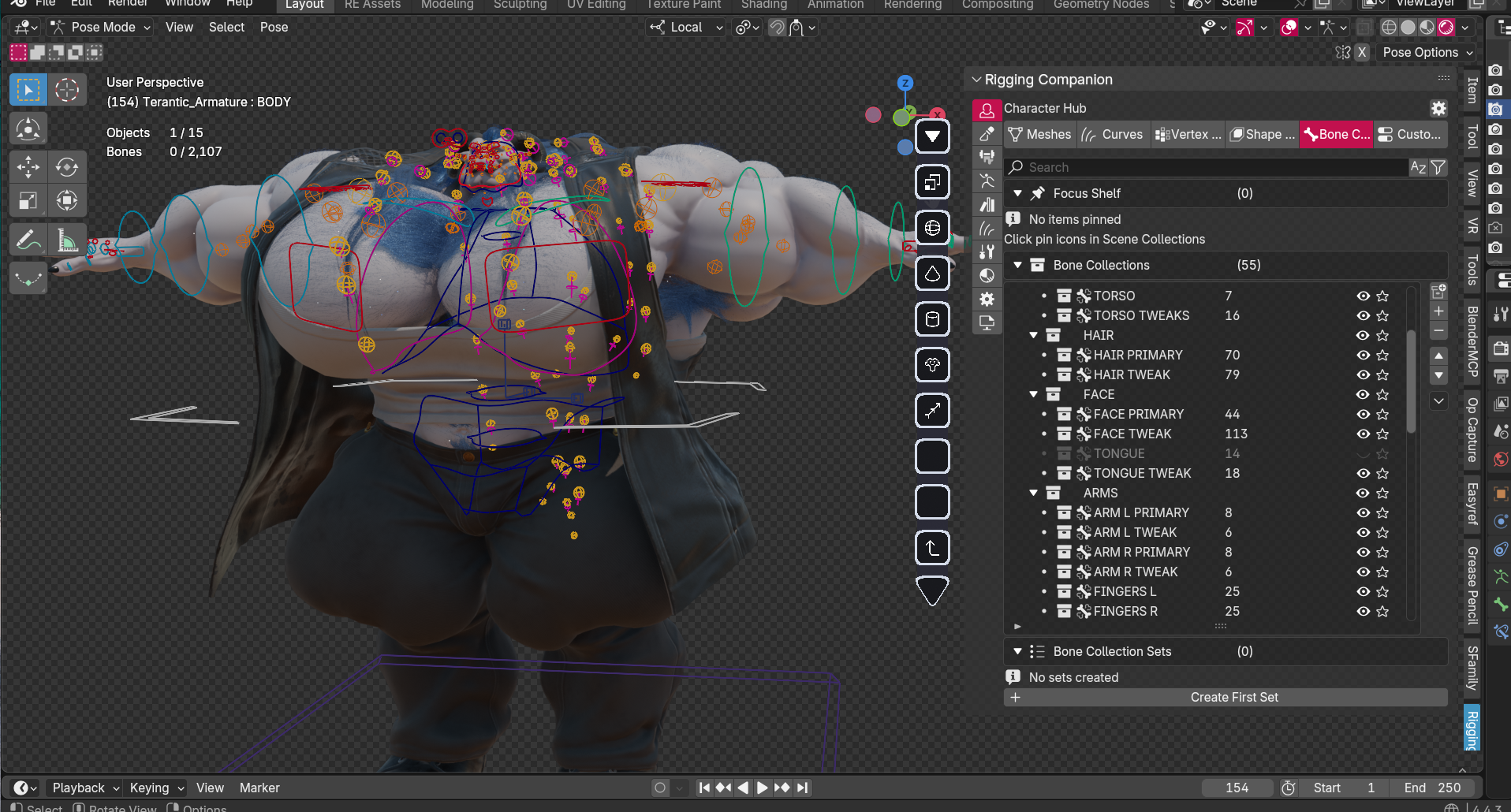Star the FINGERS L bone collection
Image resolution: width=1511 pixels, height=812 pixels.
point(1382,591)
